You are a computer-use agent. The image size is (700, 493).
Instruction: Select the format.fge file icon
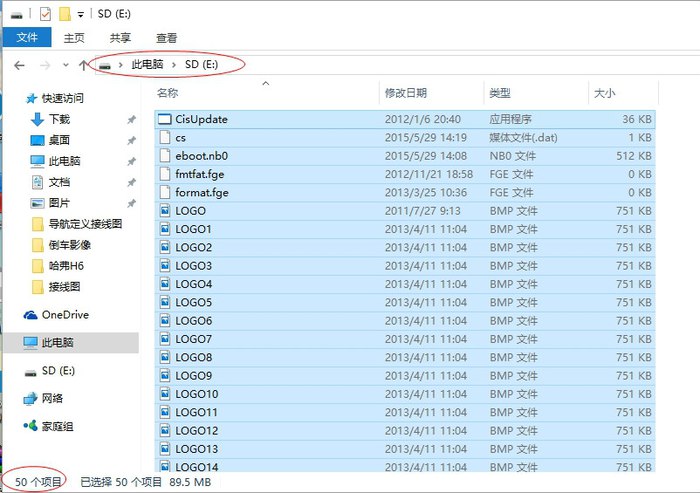point(165,192)
